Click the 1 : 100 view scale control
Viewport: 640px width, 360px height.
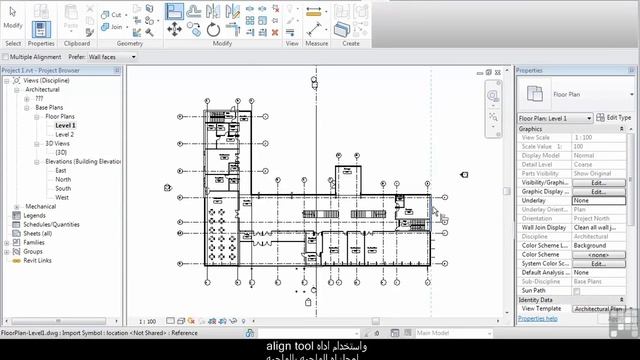point(147,322)
